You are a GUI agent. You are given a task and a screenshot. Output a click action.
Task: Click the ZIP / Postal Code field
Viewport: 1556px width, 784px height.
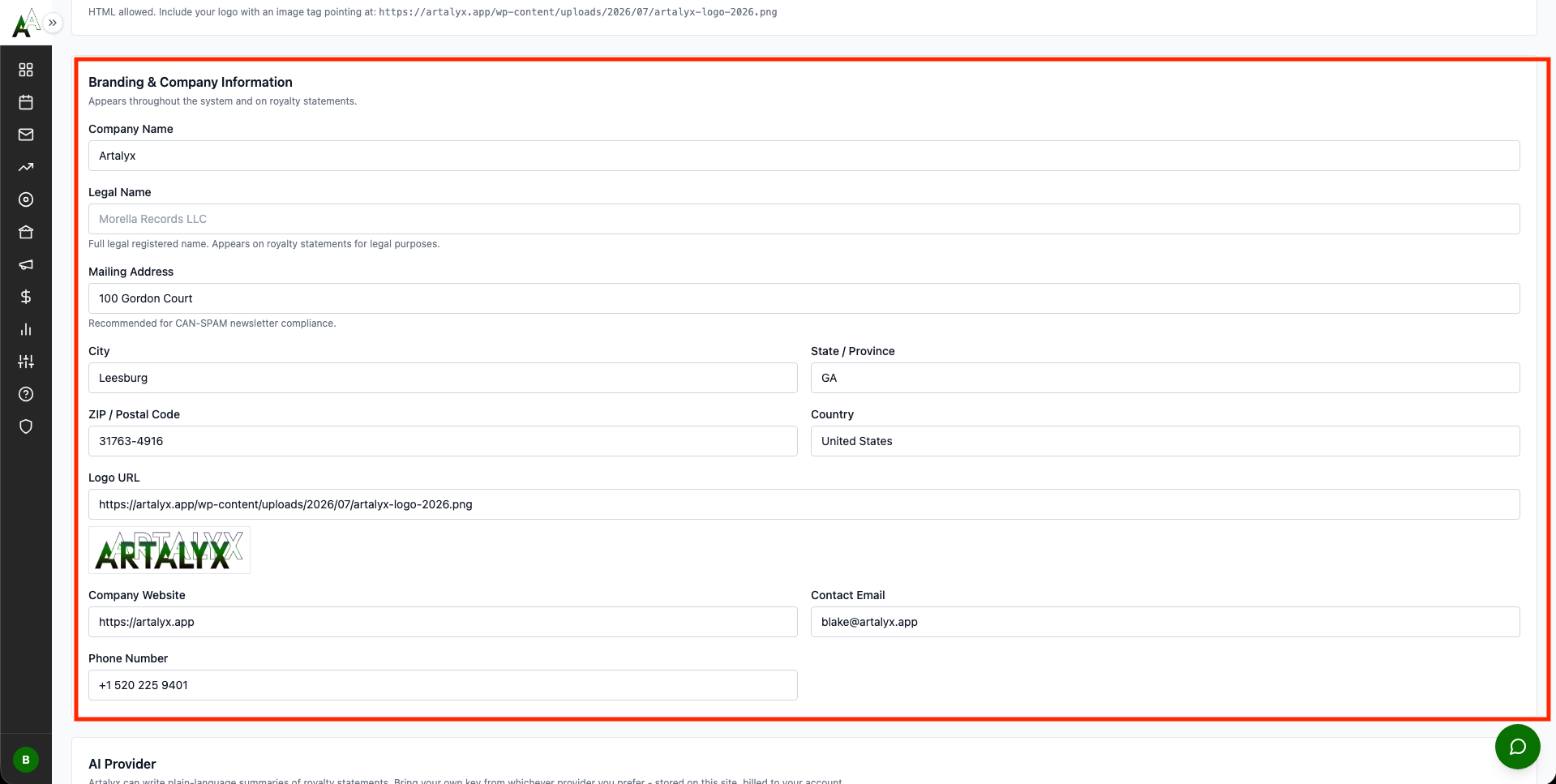pos(443,441)
